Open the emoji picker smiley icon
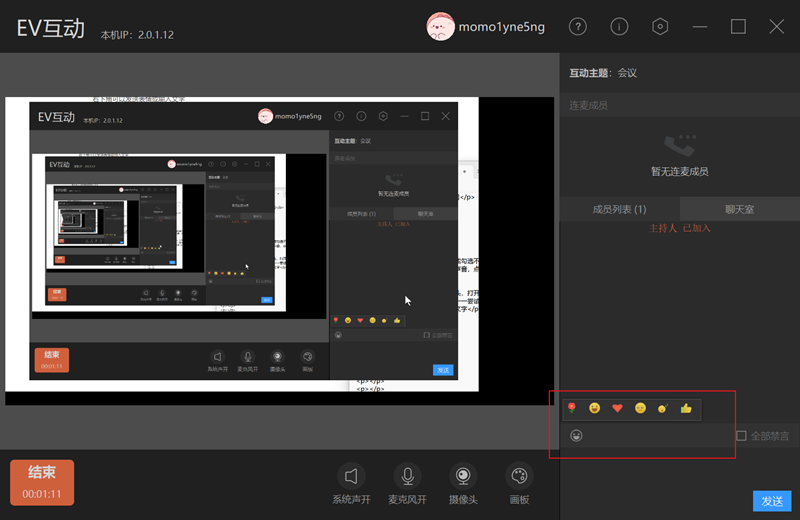The height and width of the screenshot is (520, 800). point(576,435)
